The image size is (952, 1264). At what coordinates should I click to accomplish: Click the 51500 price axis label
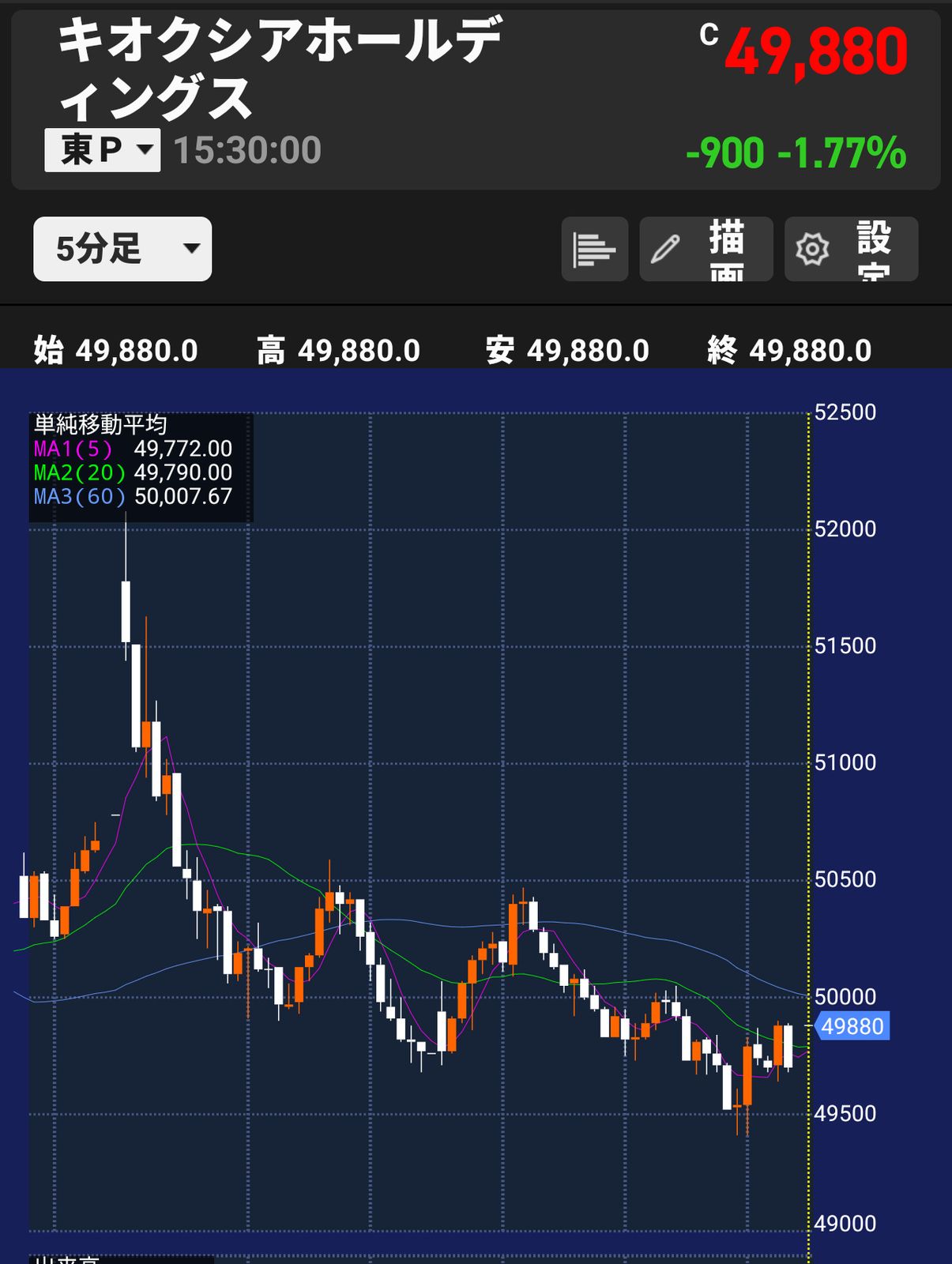pyautogui.click(x=845, y=646)
